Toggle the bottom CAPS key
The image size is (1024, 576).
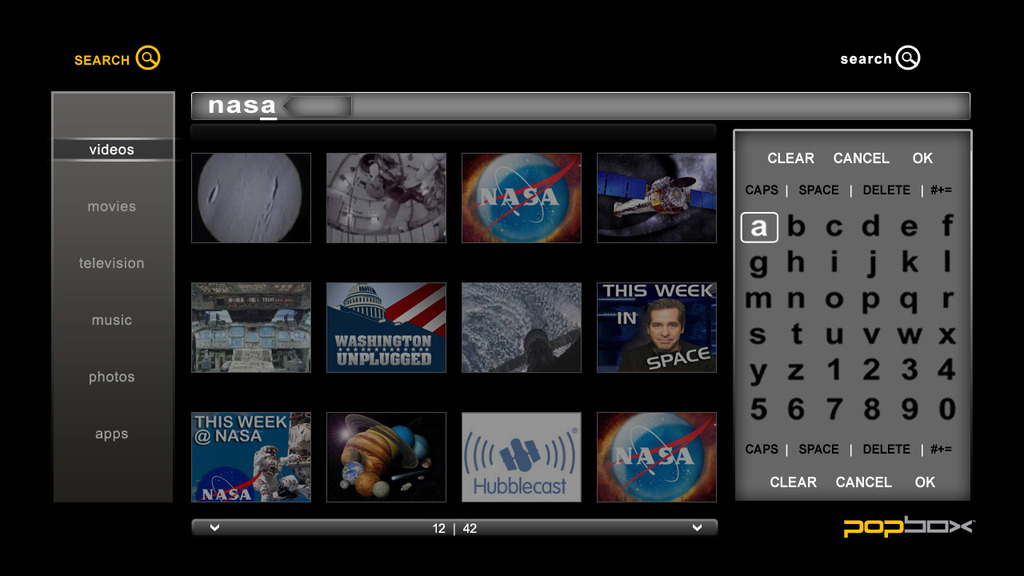(761, 449)
